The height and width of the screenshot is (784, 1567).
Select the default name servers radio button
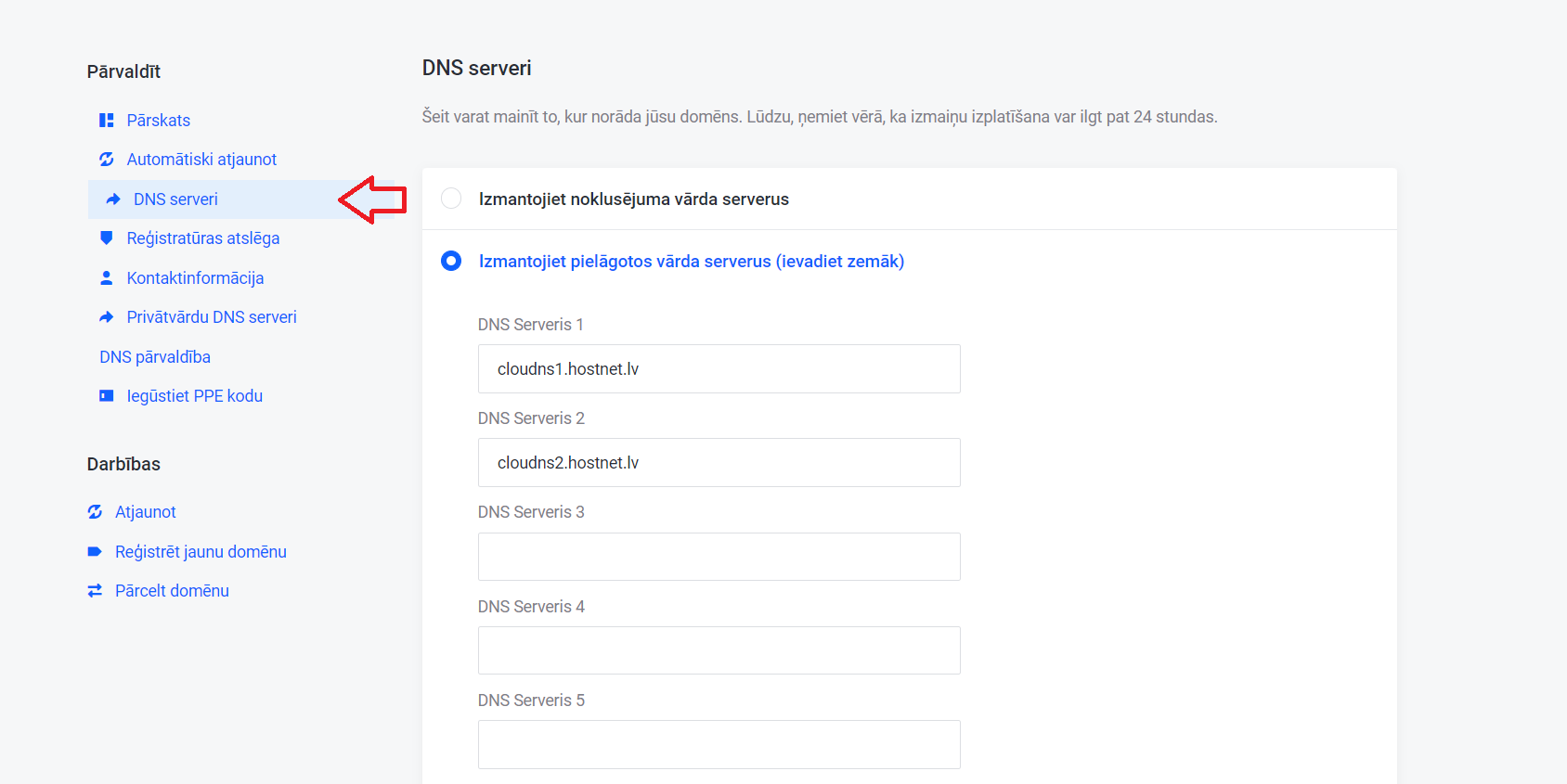pyautogui.click(x=451, y=199)
